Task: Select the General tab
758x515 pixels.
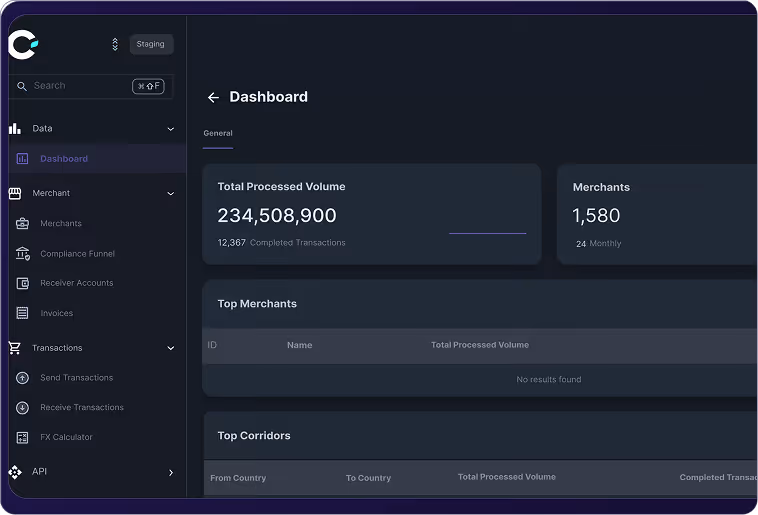Action: (218, 133)
